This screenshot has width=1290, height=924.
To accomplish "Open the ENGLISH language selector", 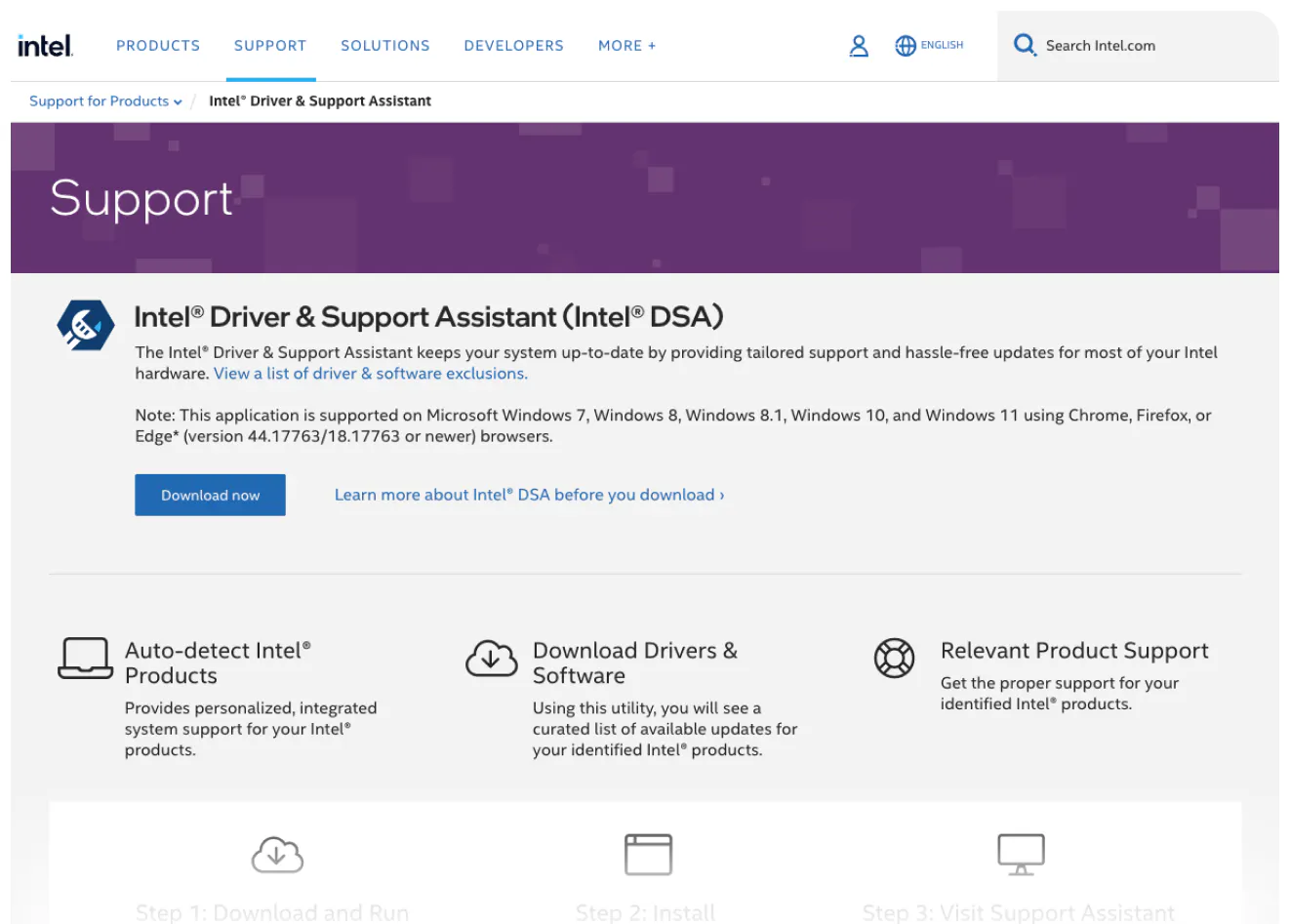I will tap(942, 45).
